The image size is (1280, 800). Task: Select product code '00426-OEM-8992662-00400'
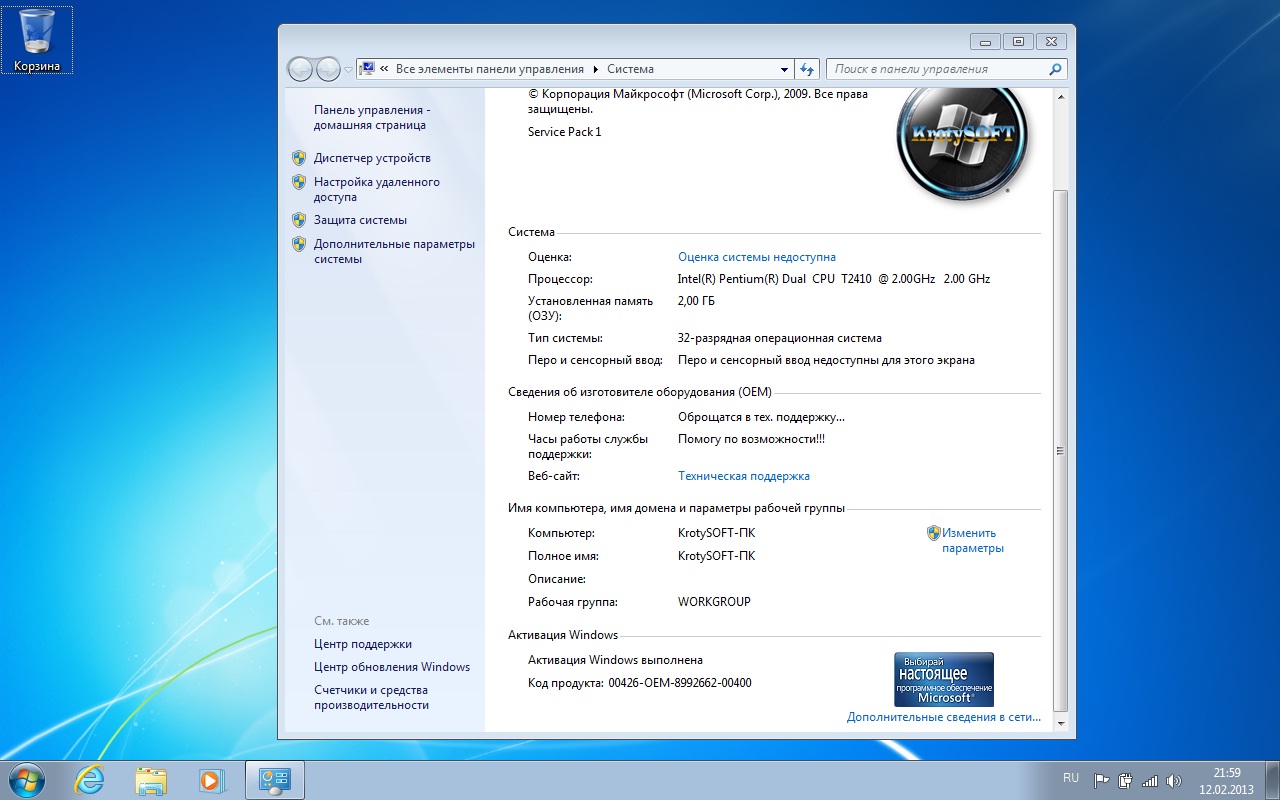(680, 683)
